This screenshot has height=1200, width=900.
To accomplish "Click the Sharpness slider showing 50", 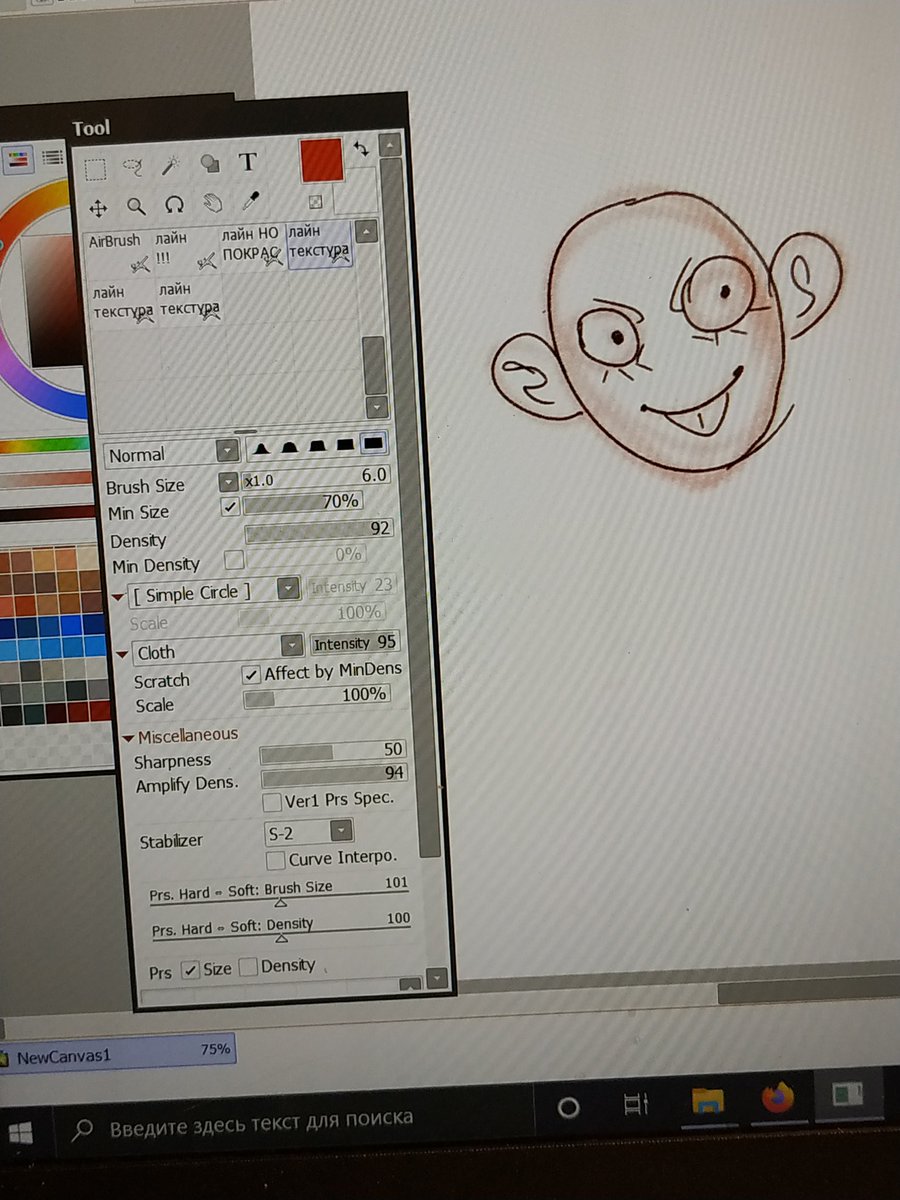I will (332, 751).
